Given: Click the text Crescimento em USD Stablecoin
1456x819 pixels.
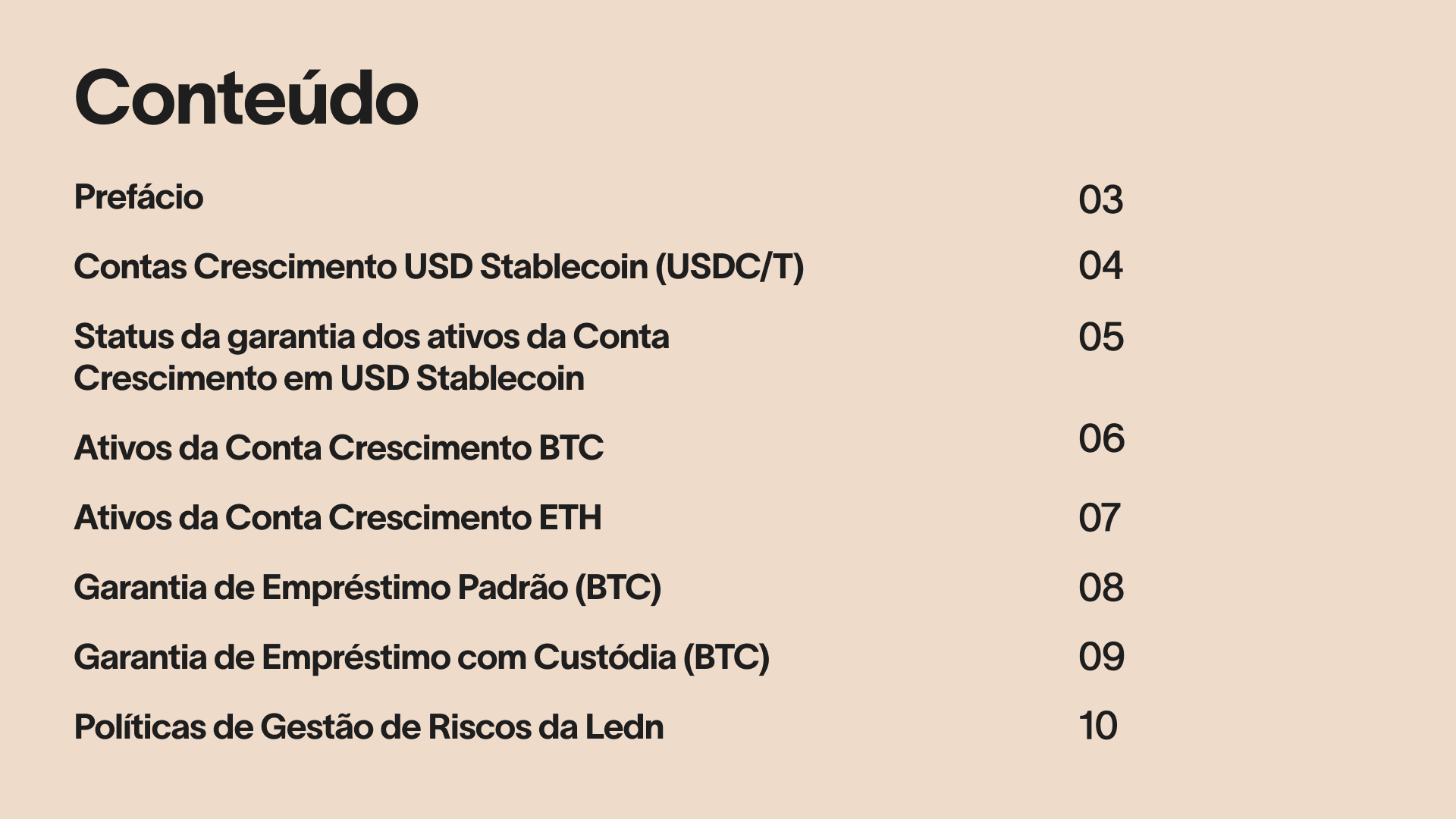Looking at the screenshot, I should coord(329,378).
